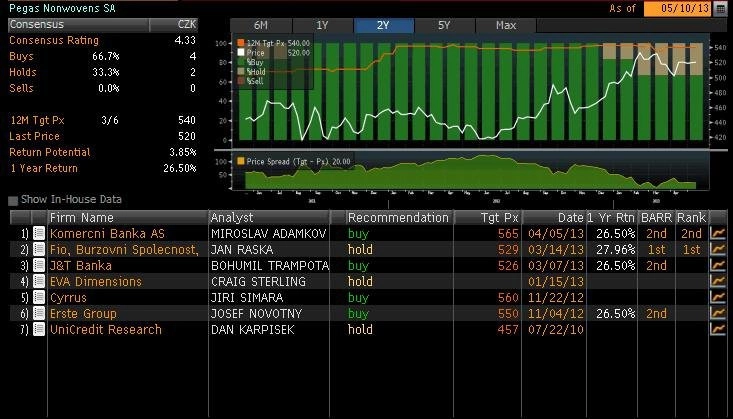Click the chart icon in the UniCredit Research row
733x419 pixels.
click(x=718, y=330)
